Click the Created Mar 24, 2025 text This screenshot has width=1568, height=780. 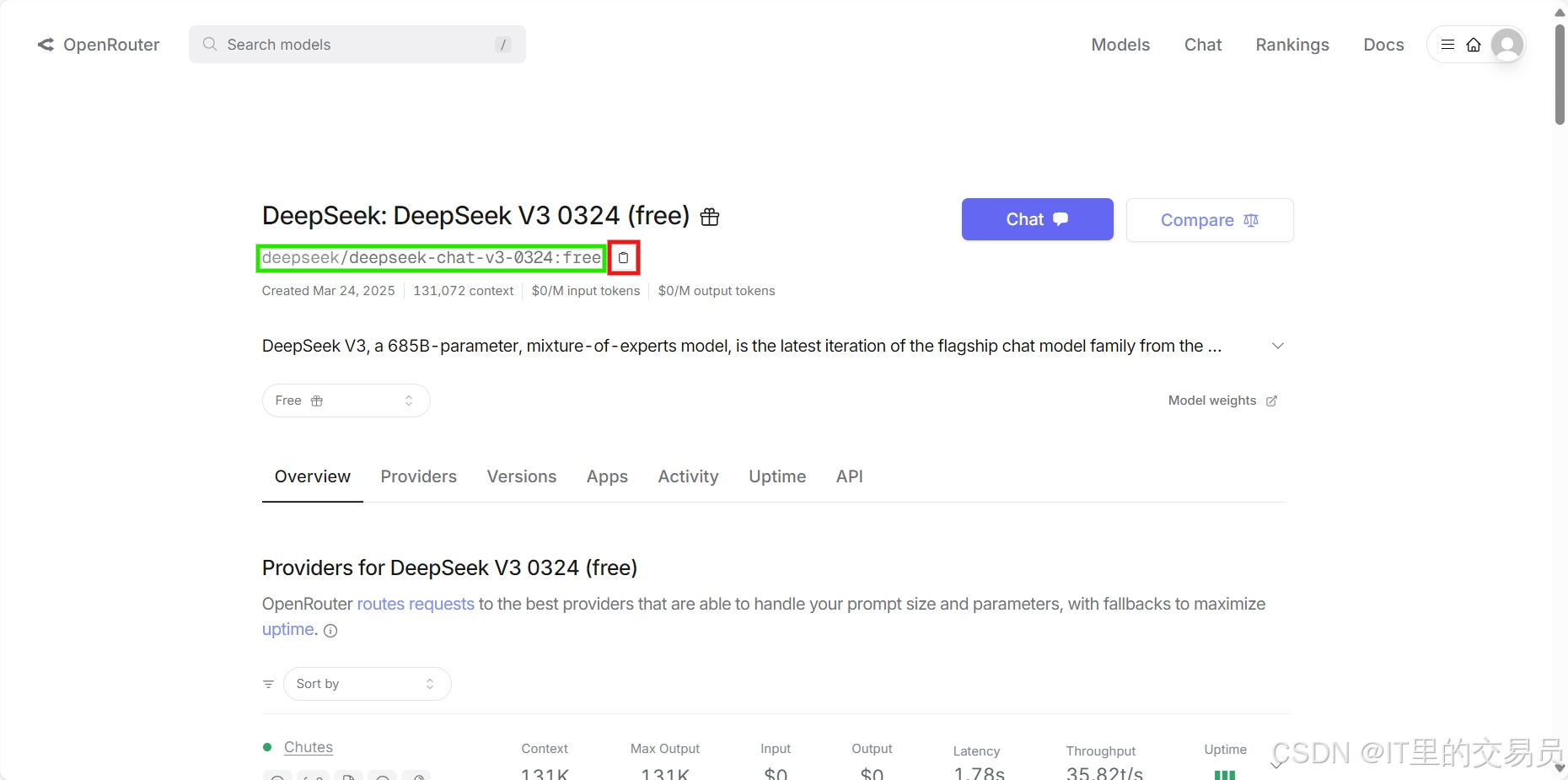coord(329,291)
